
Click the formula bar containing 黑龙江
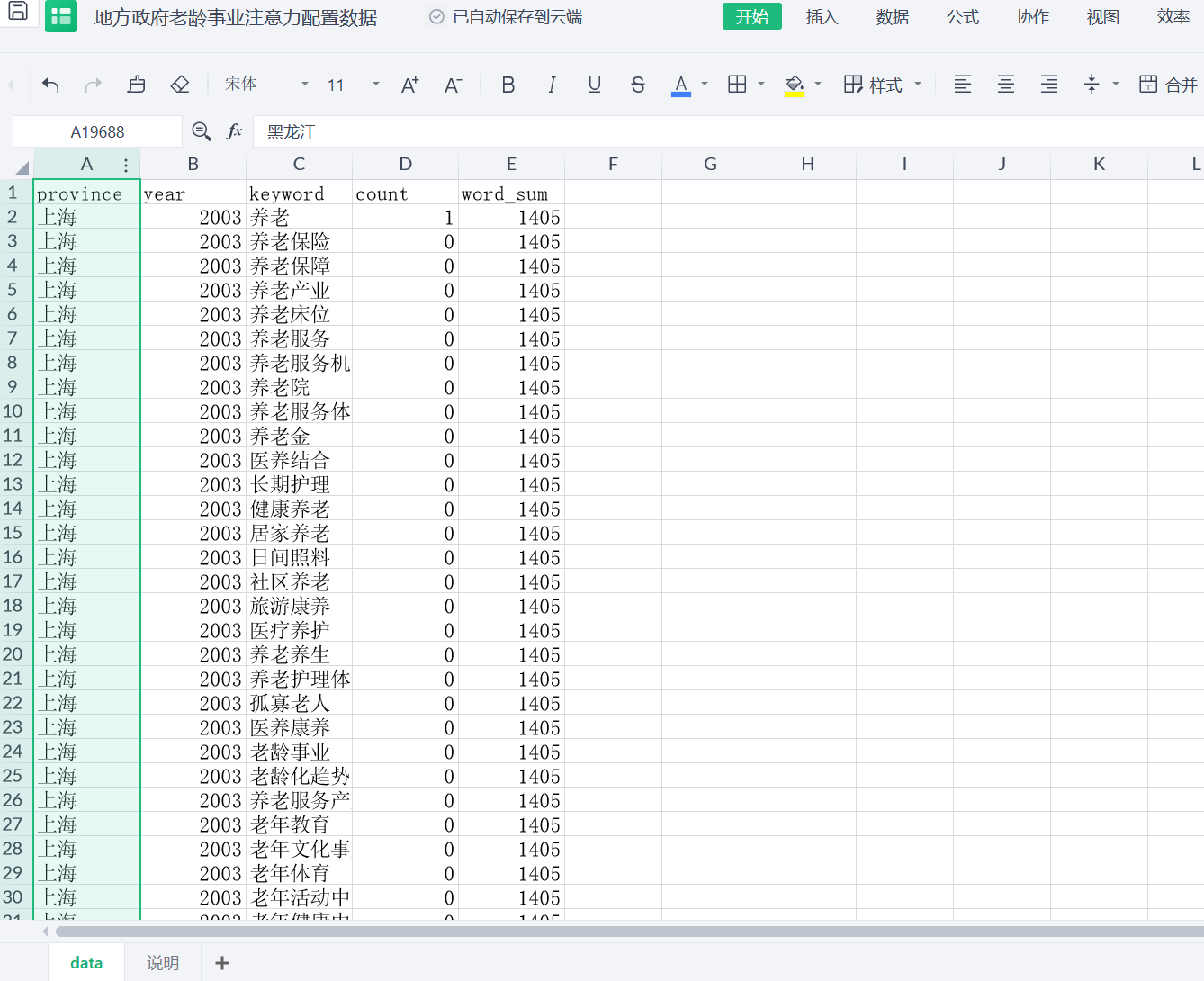pos(729,132)
